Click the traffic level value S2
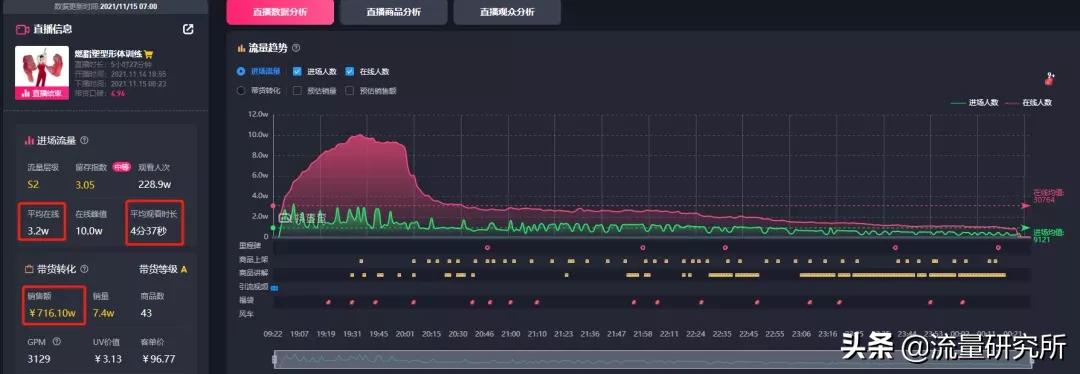 click(x=33, y=185)
